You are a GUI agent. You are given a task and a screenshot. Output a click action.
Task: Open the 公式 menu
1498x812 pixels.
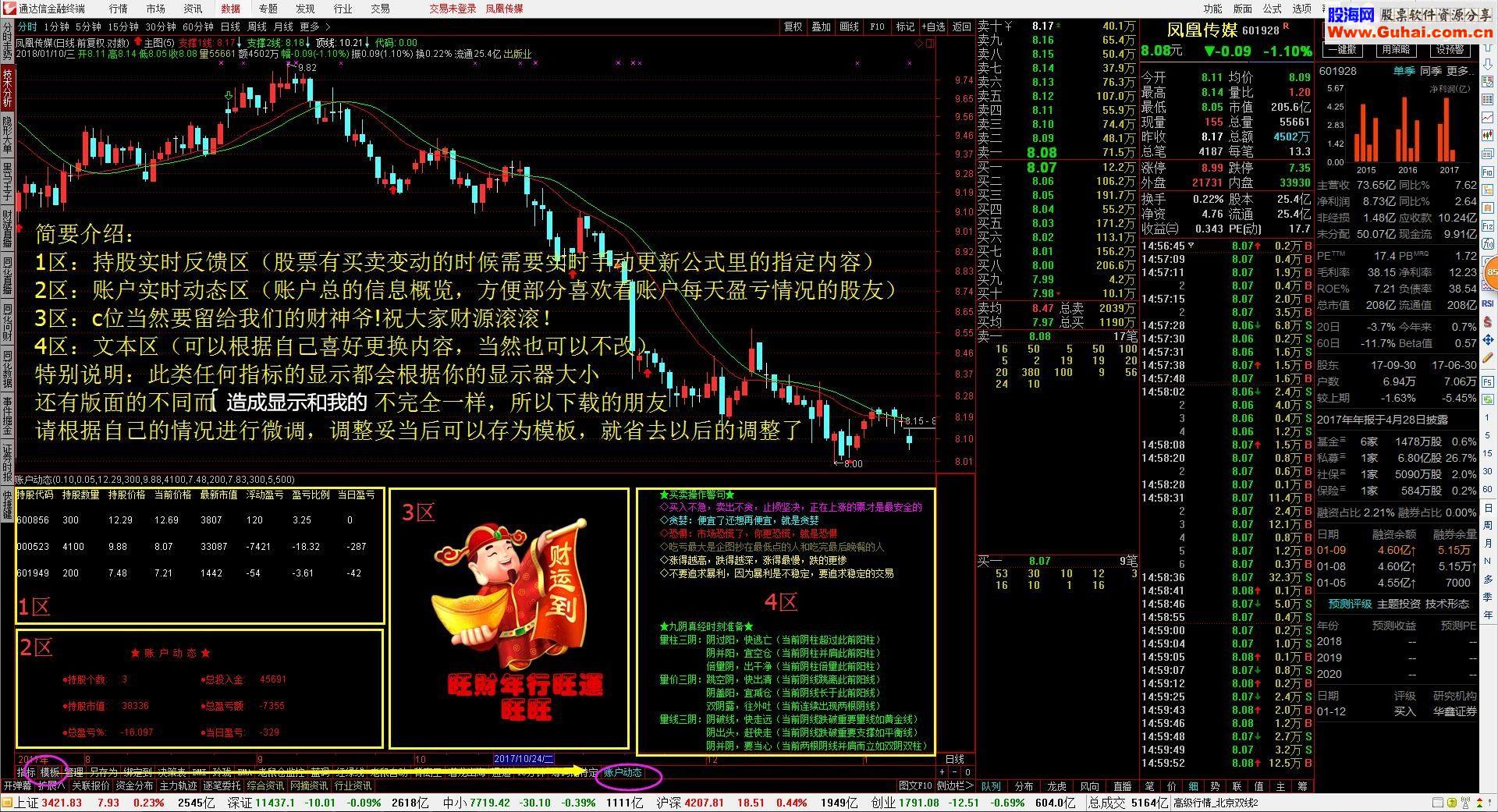click(x=1273, y=9)
